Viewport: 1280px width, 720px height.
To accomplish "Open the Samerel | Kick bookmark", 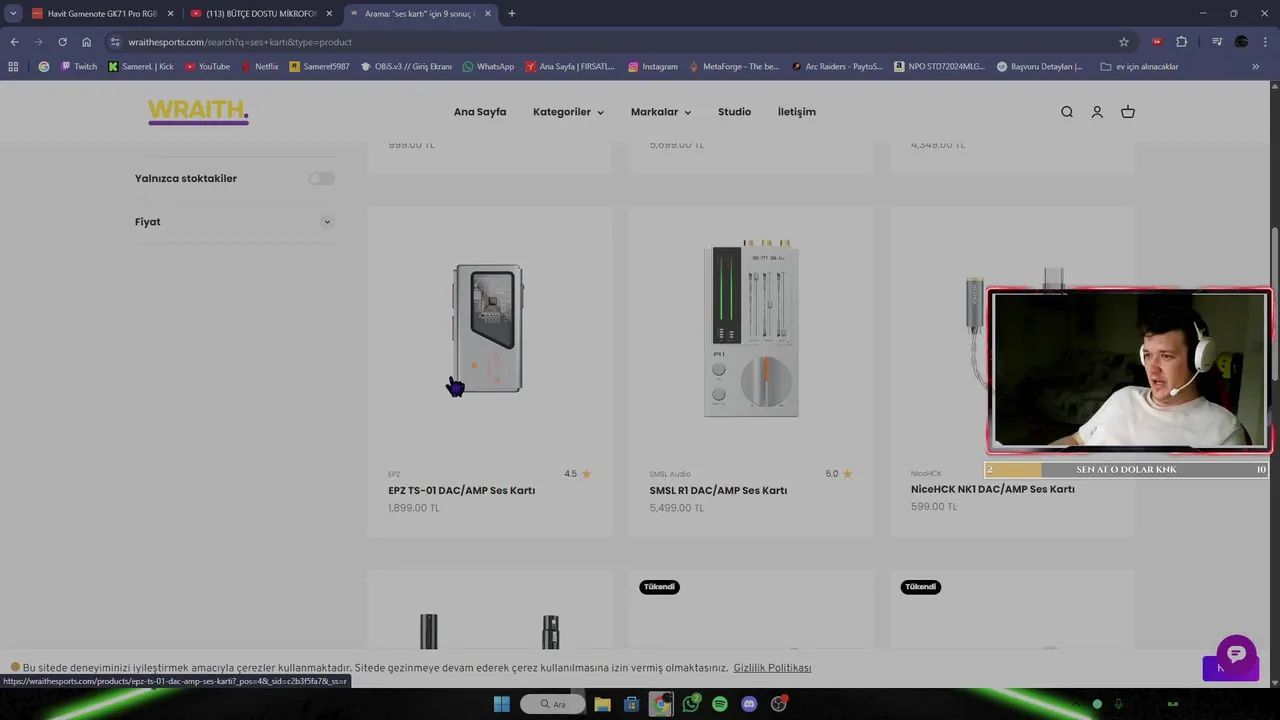I will tap(141, 67).
